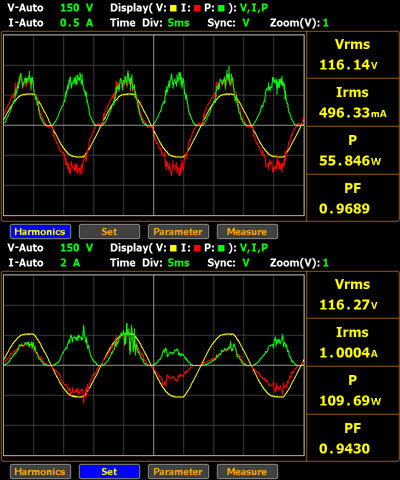Click the red I color square in lower Display legend

(x=197, y=248)
